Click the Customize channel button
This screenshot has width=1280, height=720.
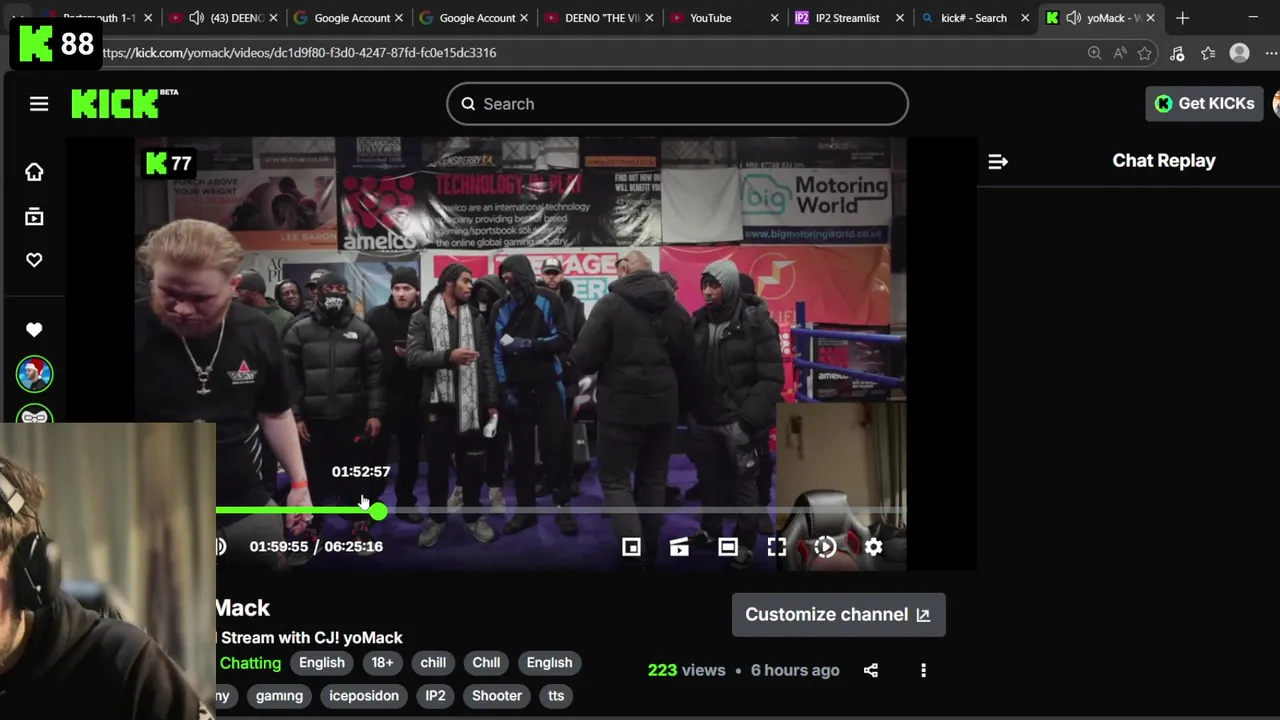coord(838,615)
